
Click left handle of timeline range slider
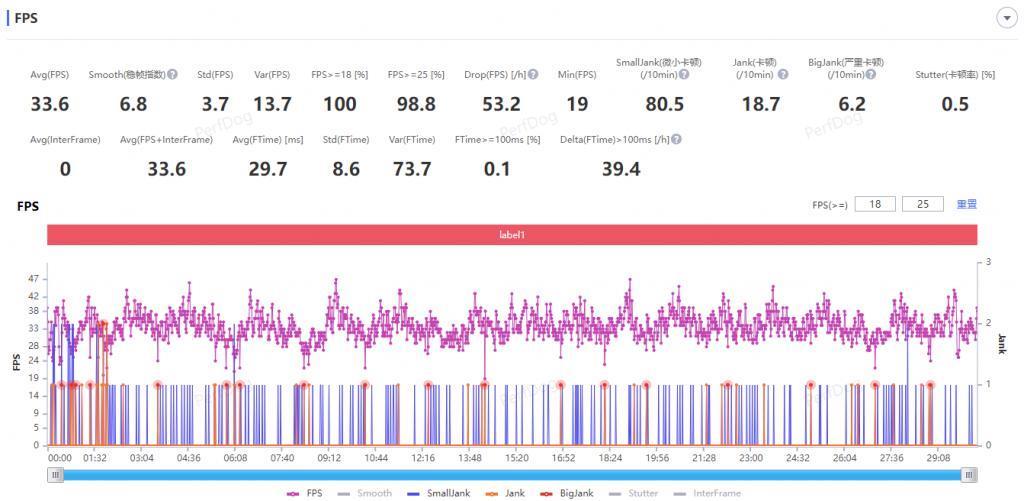[56, 475]
